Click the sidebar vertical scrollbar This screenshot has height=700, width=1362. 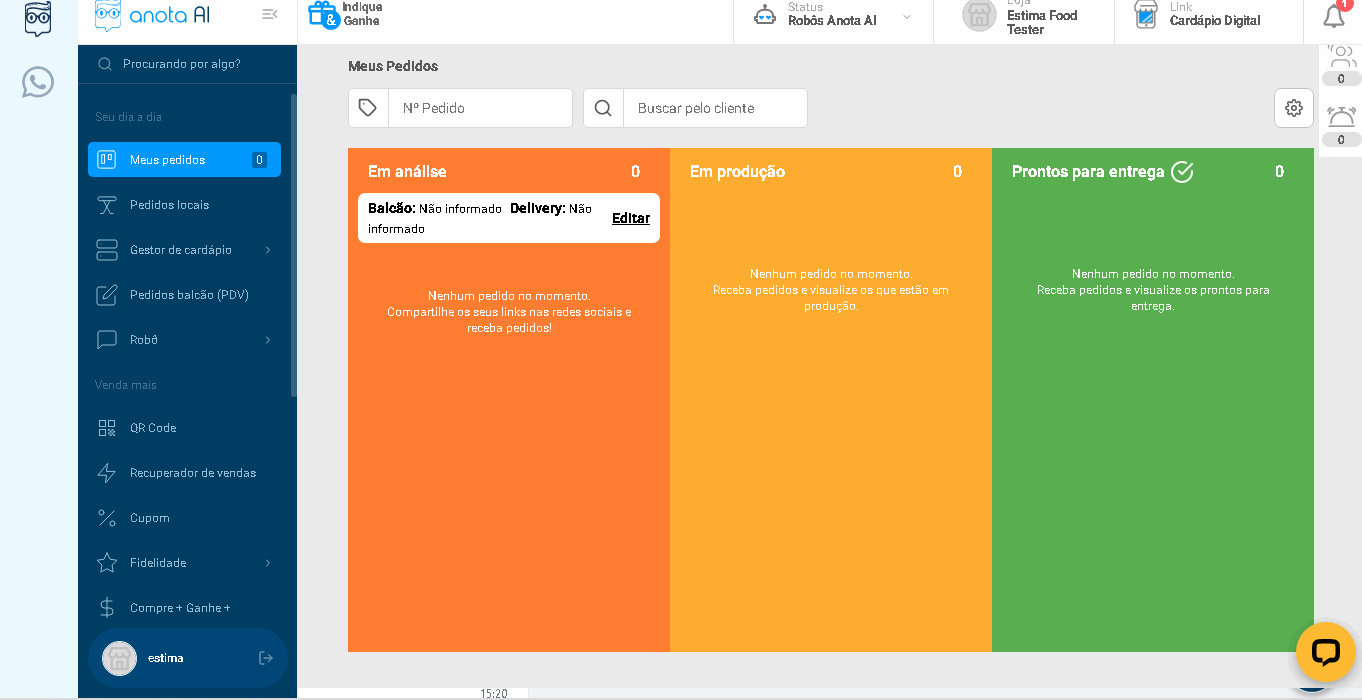click(293, 245)
